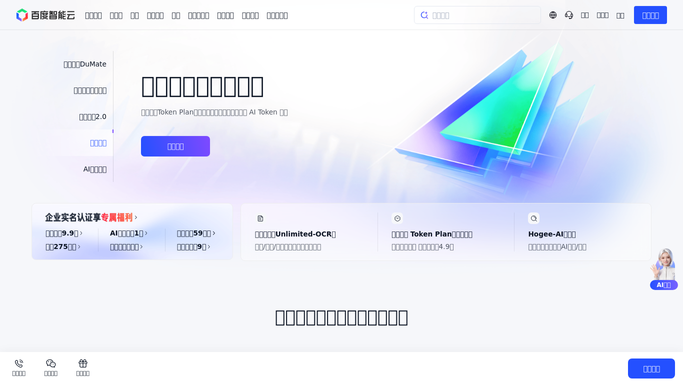Click the icon above Token Plan card
This screenshot has height=384, width=683.
point(397,219)
